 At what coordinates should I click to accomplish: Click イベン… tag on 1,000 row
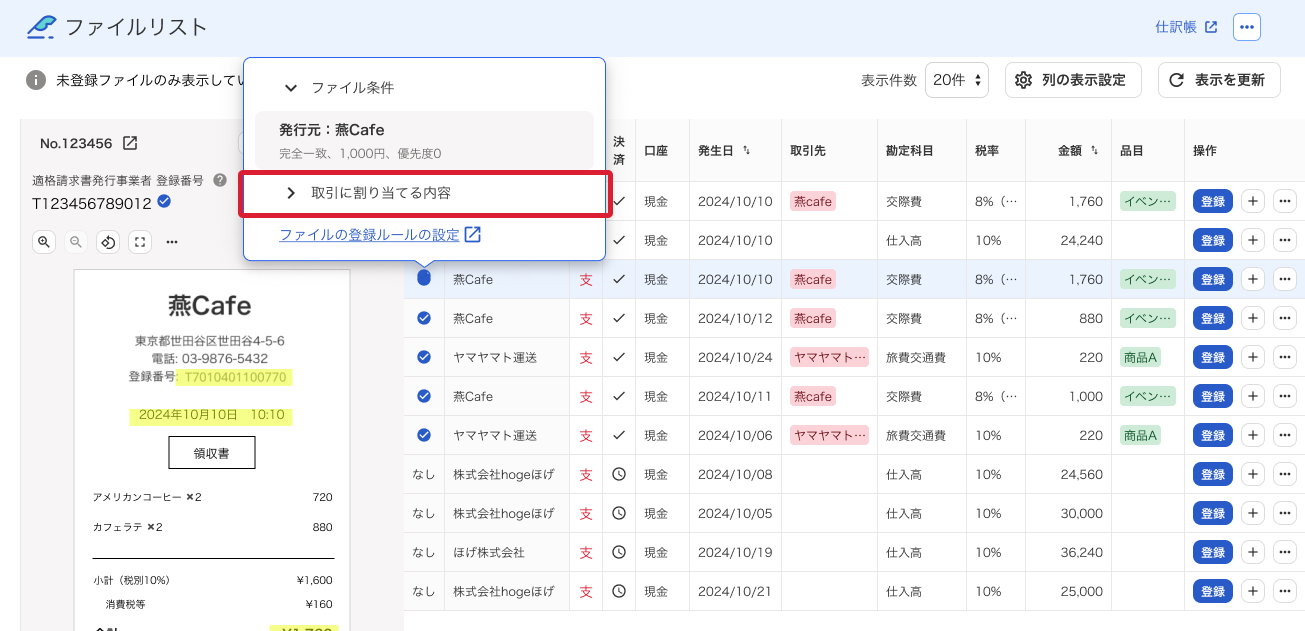click(x=1147, y=396)
